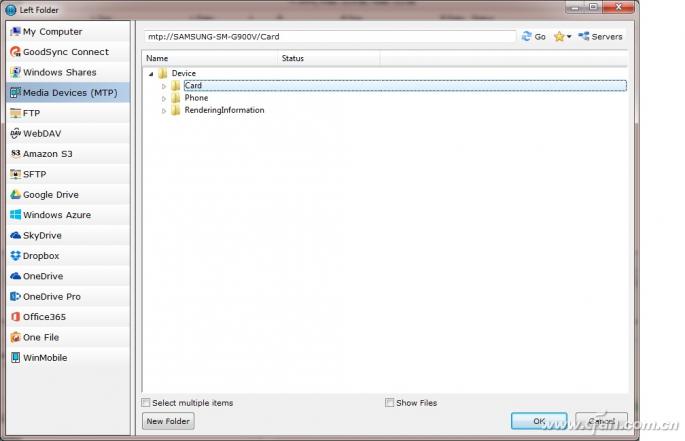Toggle the Show Files checkbox
This screenshot has width=685, height=441.
[390, 403]
